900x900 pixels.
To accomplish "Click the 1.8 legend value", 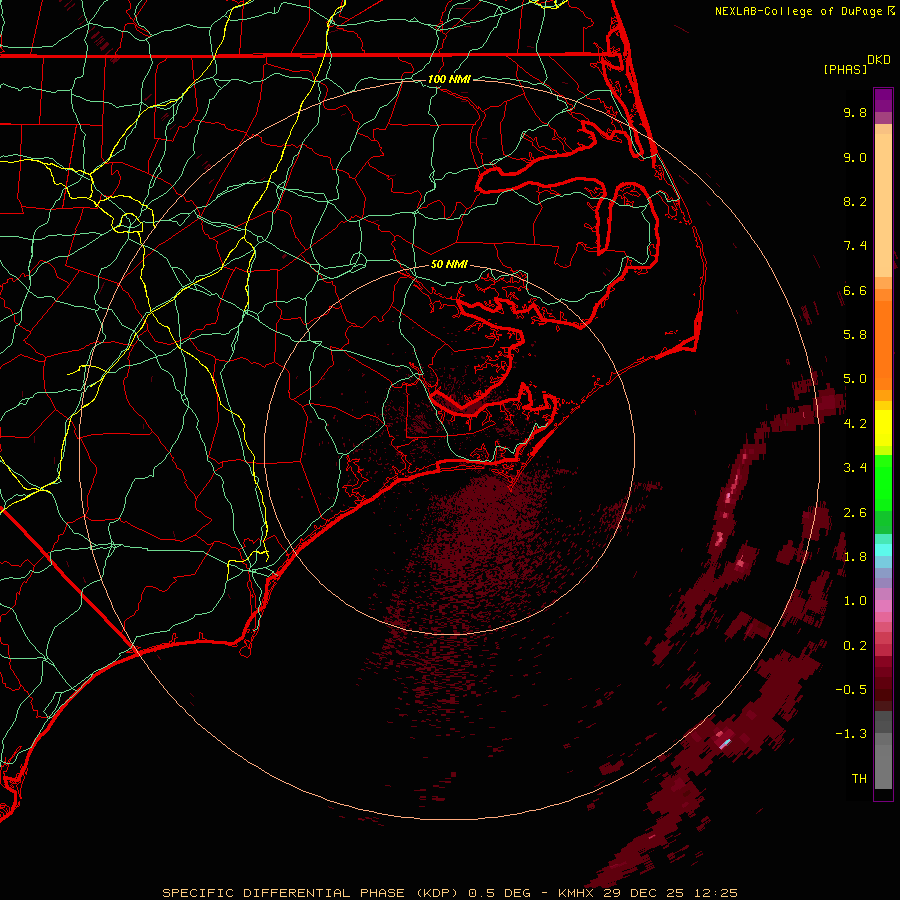I will click(855, 557).
